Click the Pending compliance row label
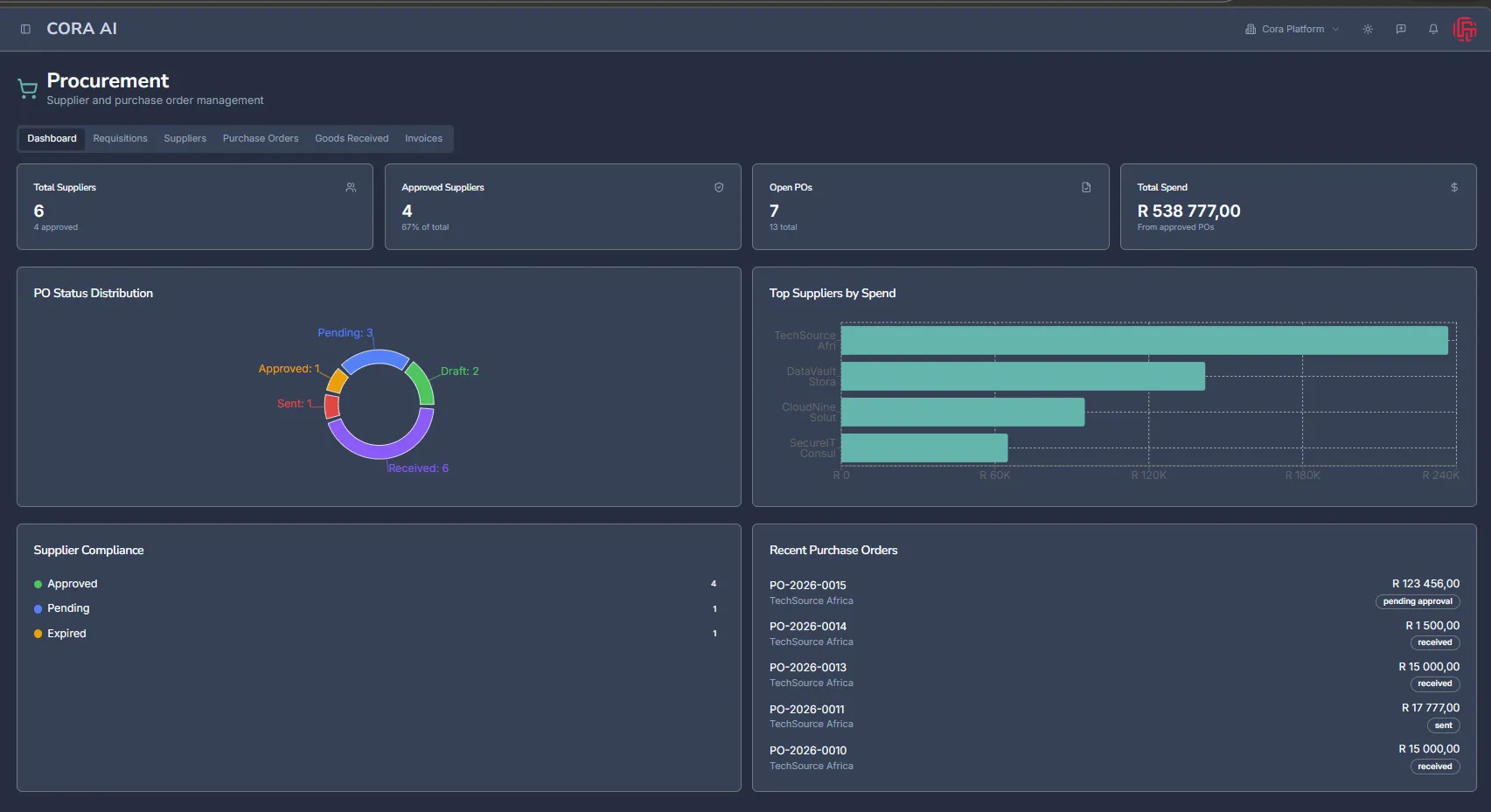The width and height of the screenshot is (1491, 812). [x=68, y=608]
